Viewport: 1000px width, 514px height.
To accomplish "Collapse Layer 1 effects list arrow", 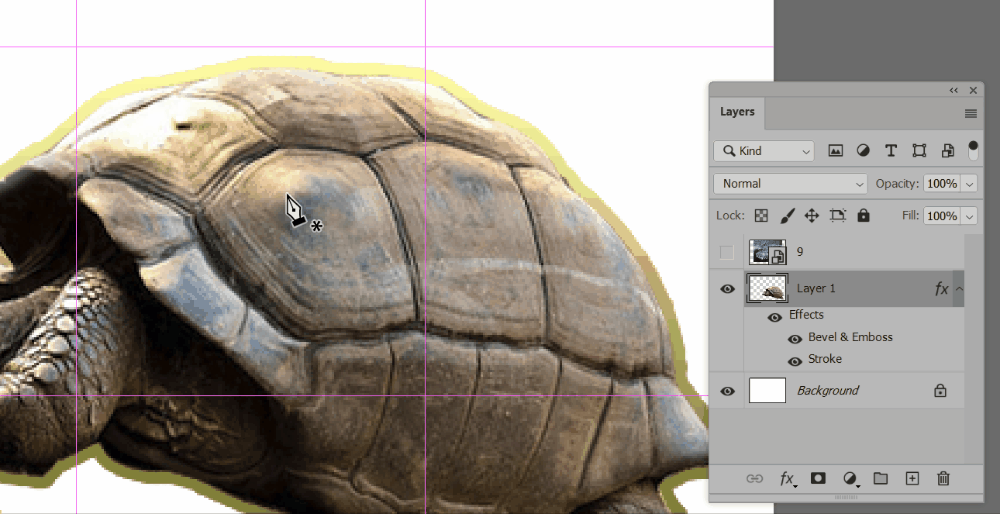I will click(x=959, y=289).
